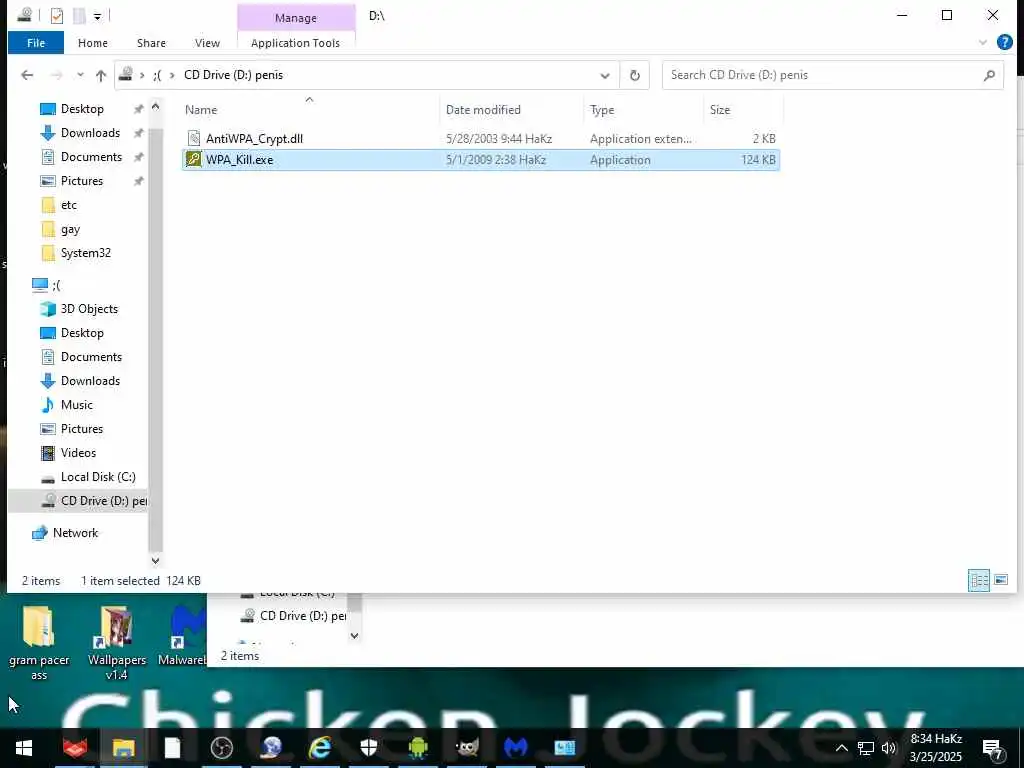Image resolution: width=1024 pixels, height=768 pixels.
Task: Click the AntiWPA_Crypt.dll file icon
Action: tap(193, 138)
